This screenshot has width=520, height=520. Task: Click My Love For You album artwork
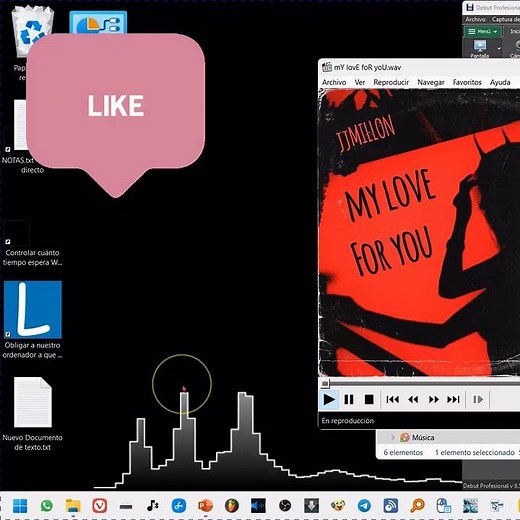point(419,233)
